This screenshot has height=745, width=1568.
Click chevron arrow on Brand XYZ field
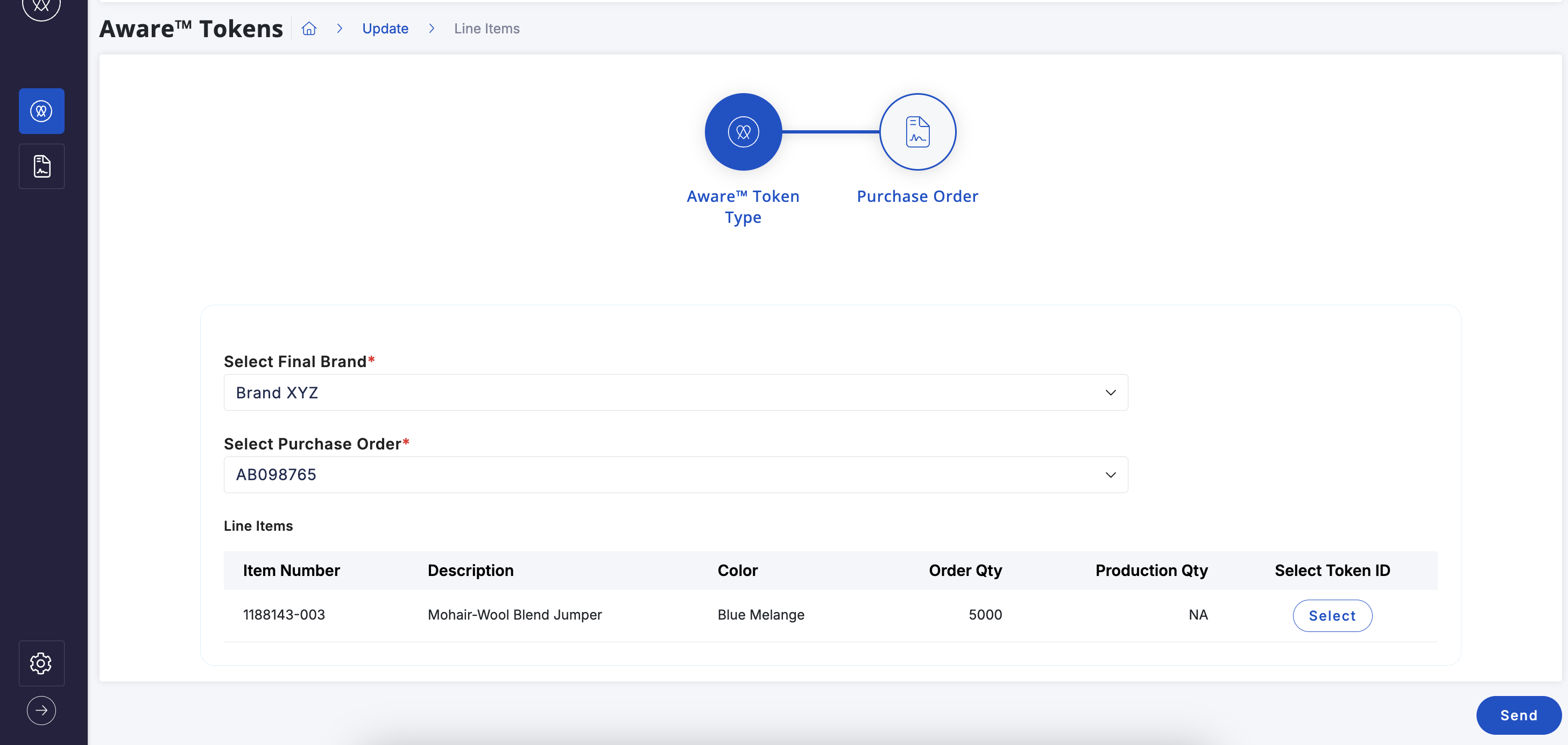click(x=1111, y=392)
